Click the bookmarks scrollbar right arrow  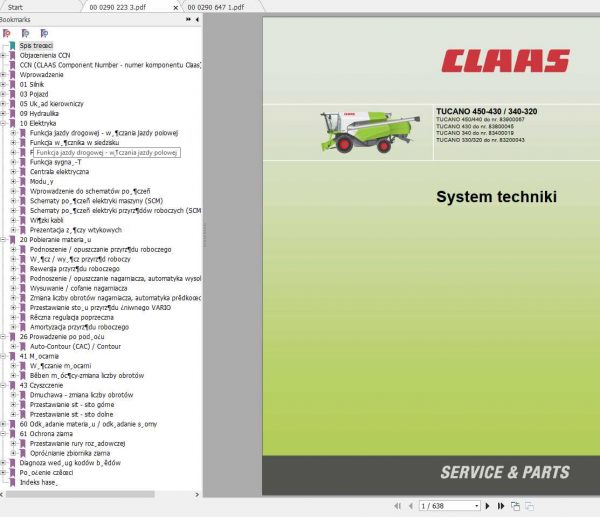point(197,494)
